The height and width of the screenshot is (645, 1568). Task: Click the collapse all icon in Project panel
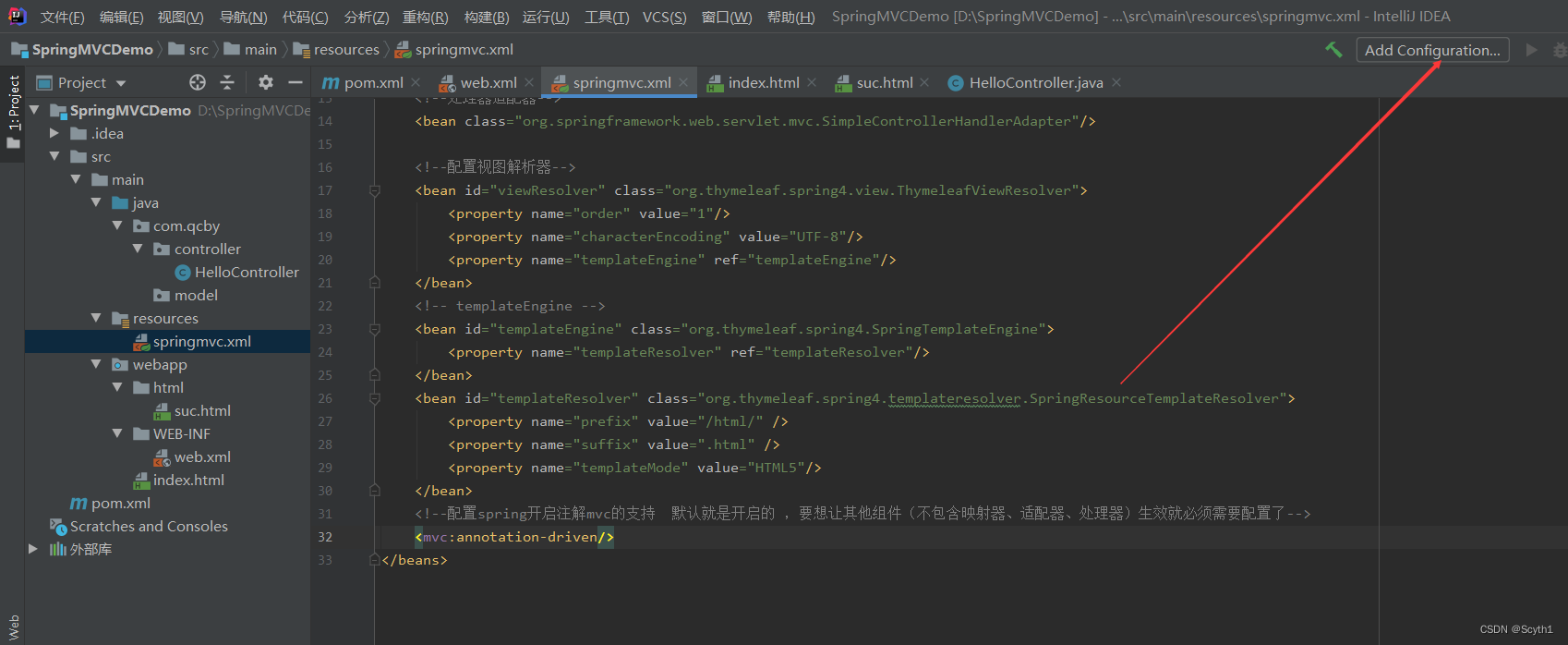pyautogui.click(x=227, y=82)
